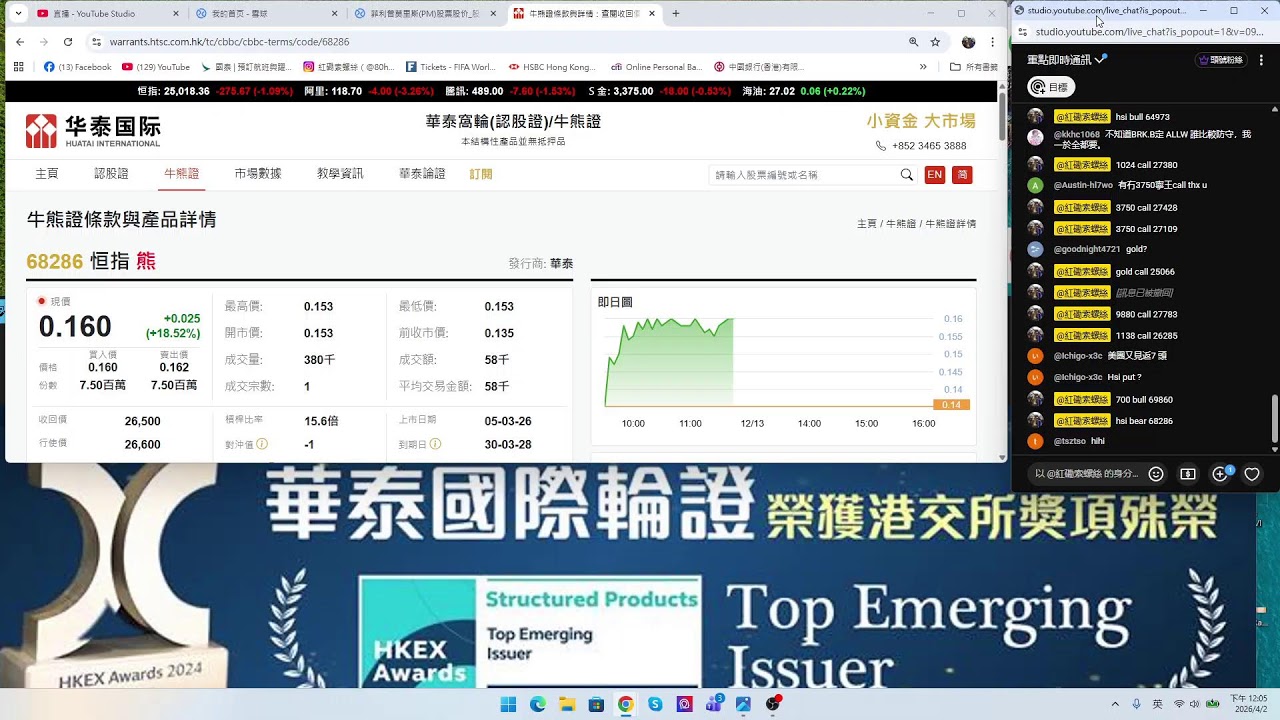Open the YouTube (129) bookmark

pyautogui.click(x=155, y=67)
